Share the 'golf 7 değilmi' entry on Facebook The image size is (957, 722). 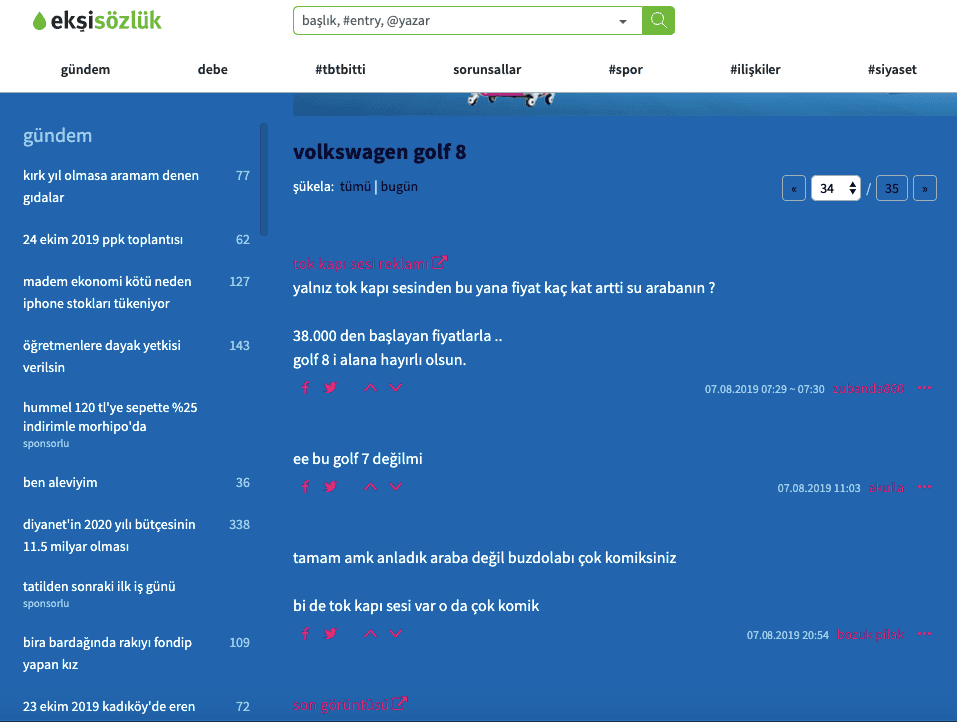click(x=306, y=487)
